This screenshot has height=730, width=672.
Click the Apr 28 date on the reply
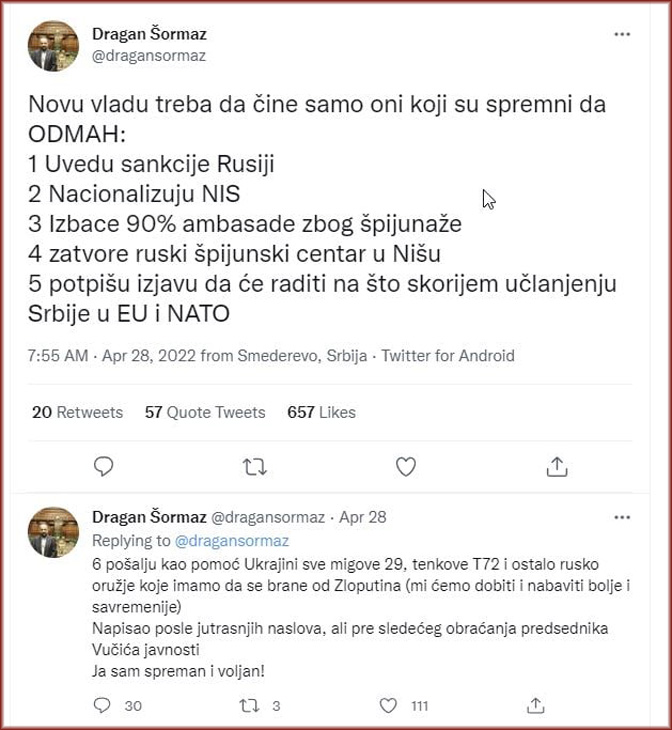(363, 518)
